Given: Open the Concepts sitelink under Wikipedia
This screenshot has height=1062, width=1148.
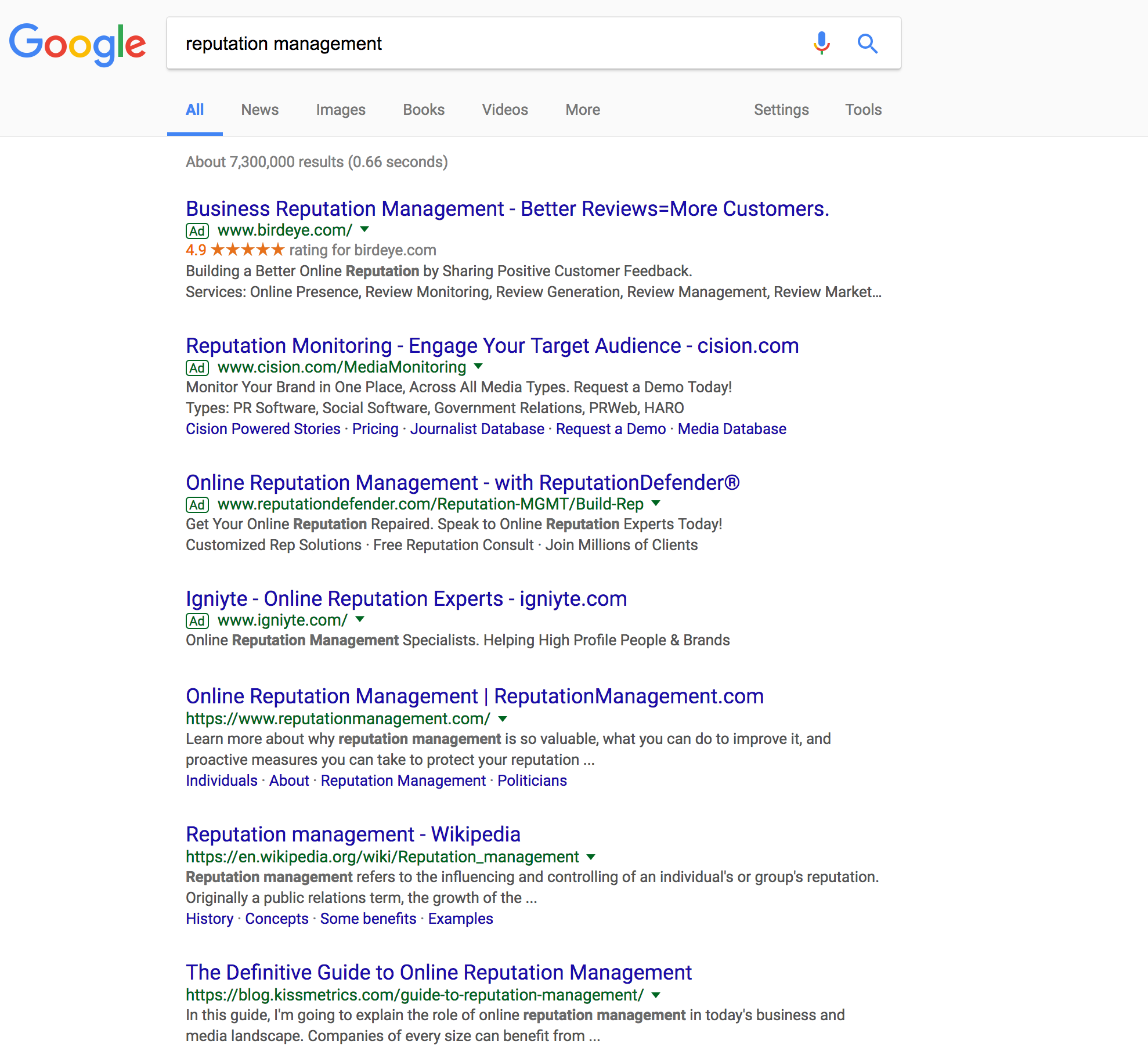Looking at the screenshot, I should click(x=277, y=919).
